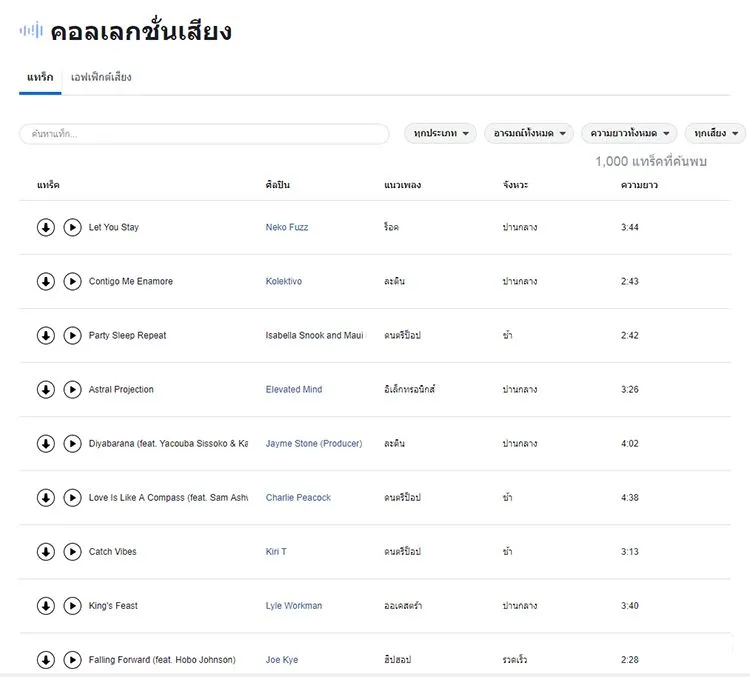This screenshot has width=750, height=677.
Task: Play the track Contigo Me Enamore
Action: point(72,281)
